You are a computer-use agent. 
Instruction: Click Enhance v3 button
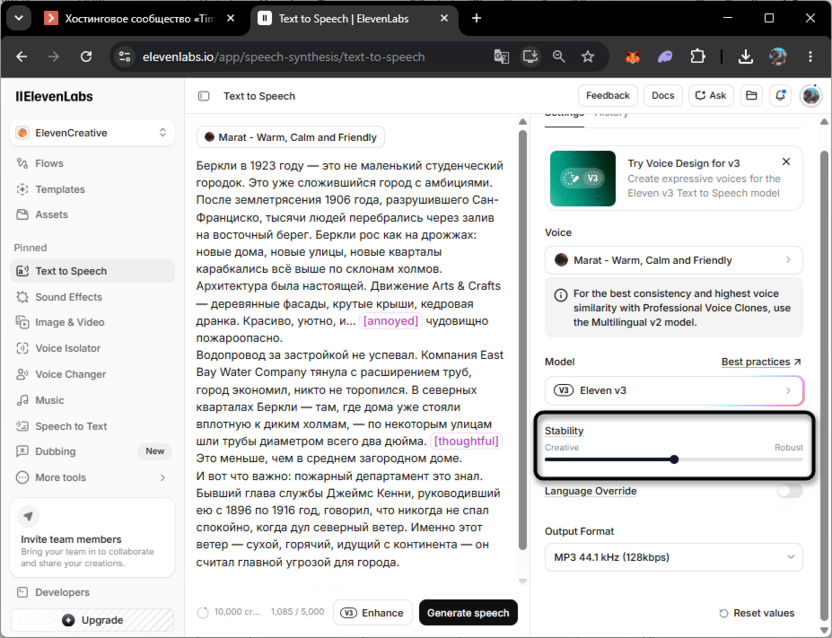[x=372, y=613]
